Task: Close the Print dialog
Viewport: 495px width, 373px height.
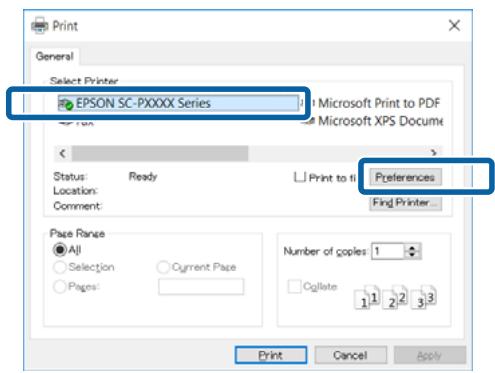Action: pyautogui.click(x=454, y=25)
